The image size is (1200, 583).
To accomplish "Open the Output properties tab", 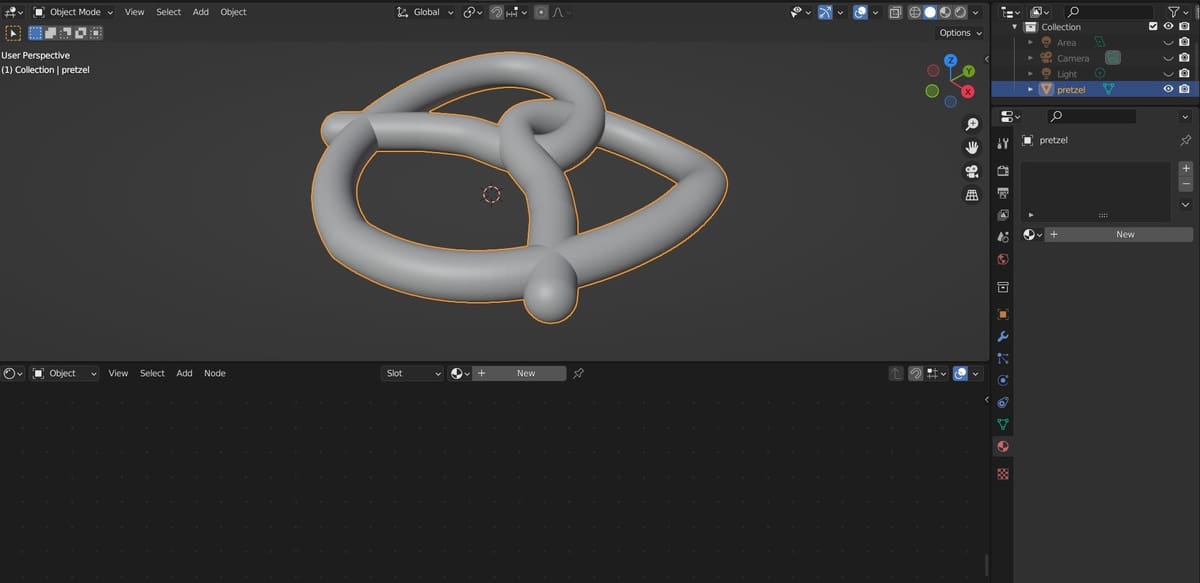I will click(1003, 192).
